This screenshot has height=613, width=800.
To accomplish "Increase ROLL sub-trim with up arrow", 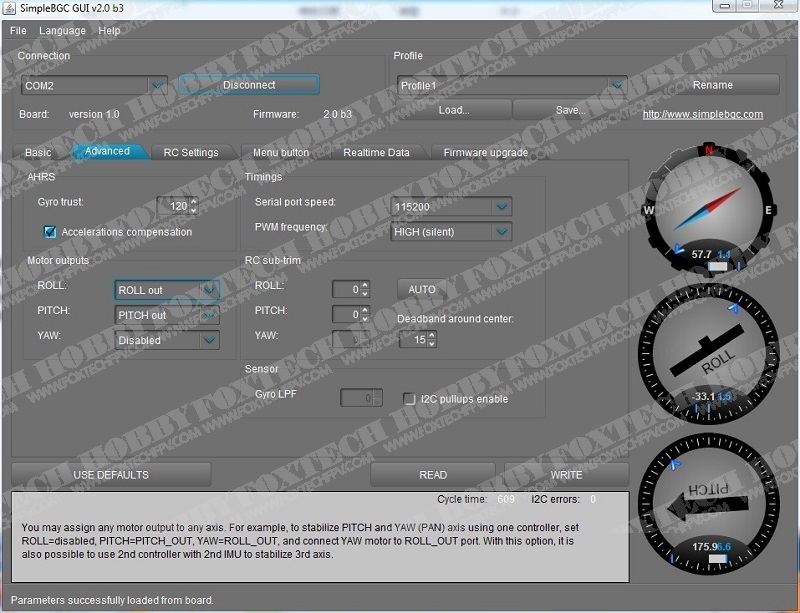I will click(x=365, y=285).
